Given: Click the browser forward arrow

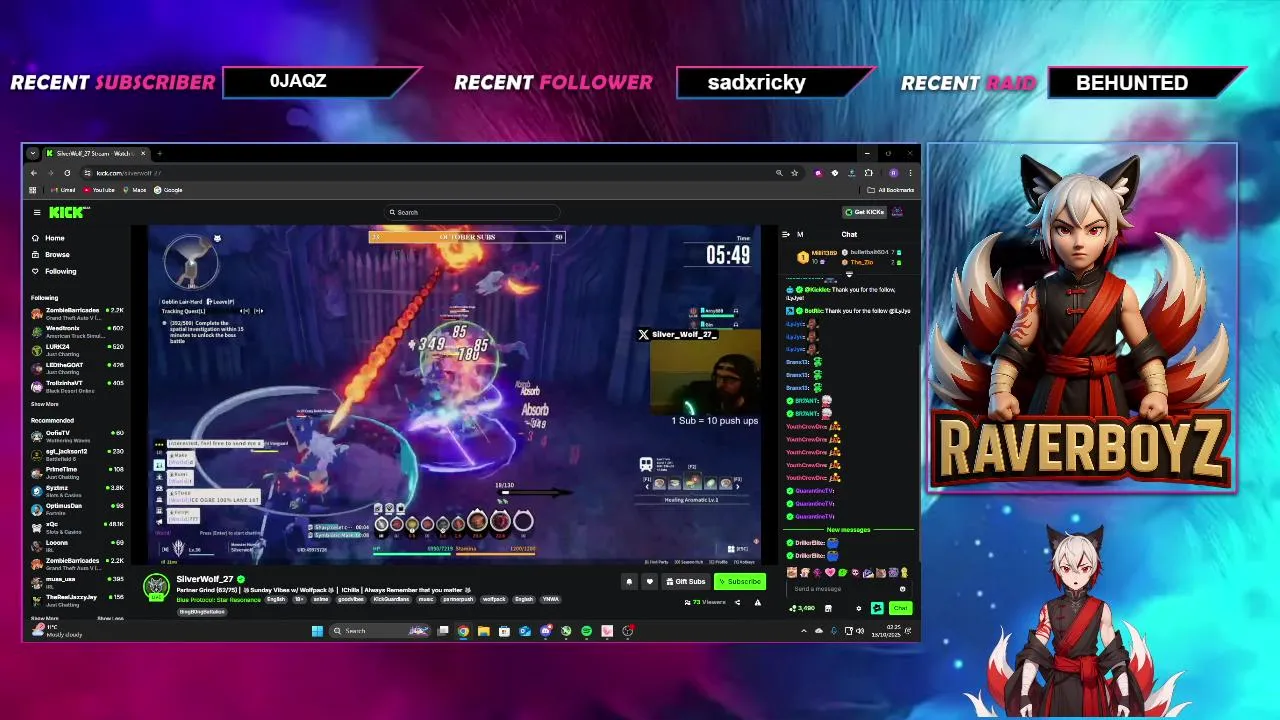Looking at the screenshot, I should [51, 173].
